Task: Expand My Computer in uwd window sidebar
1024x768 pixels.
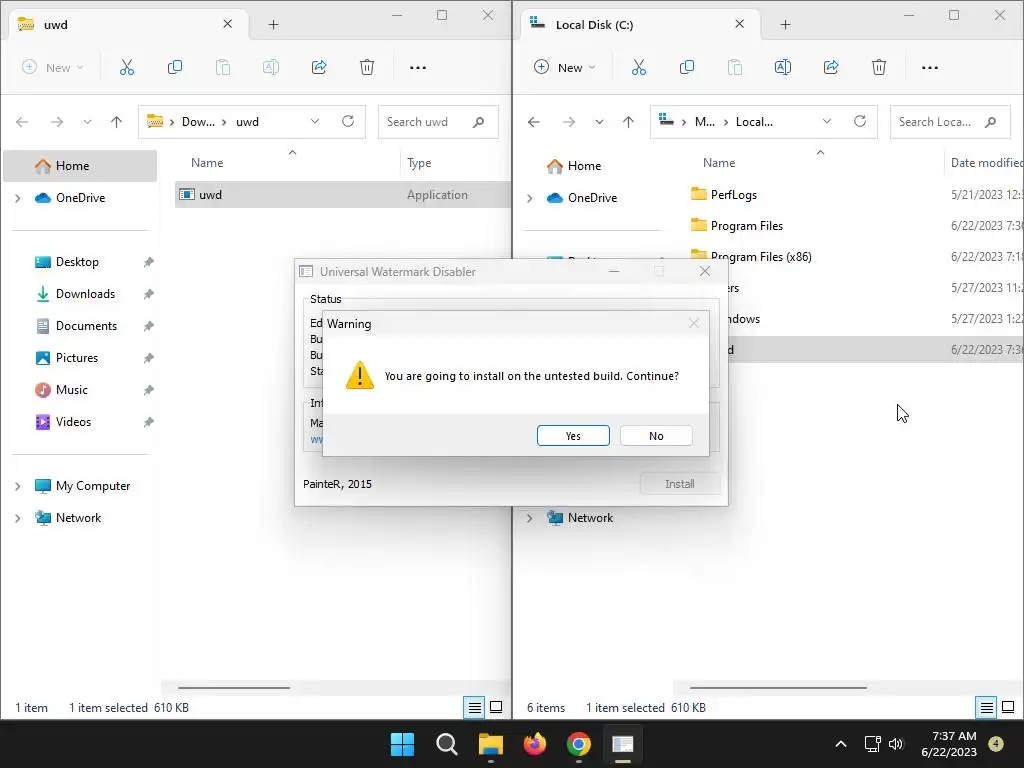Action: coord(18,486)
